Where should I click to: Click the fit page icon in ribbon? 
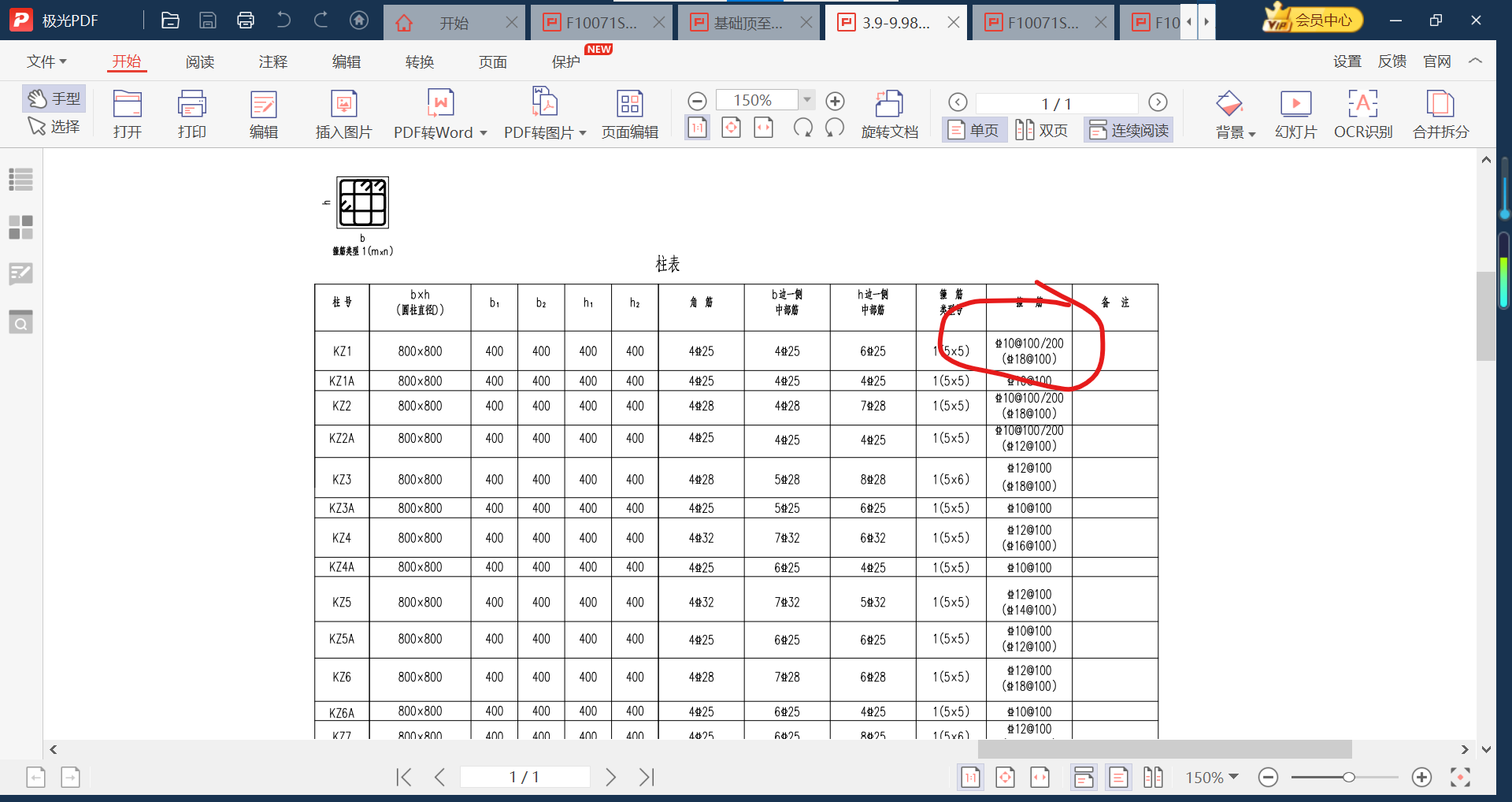[x=731, y=128]
